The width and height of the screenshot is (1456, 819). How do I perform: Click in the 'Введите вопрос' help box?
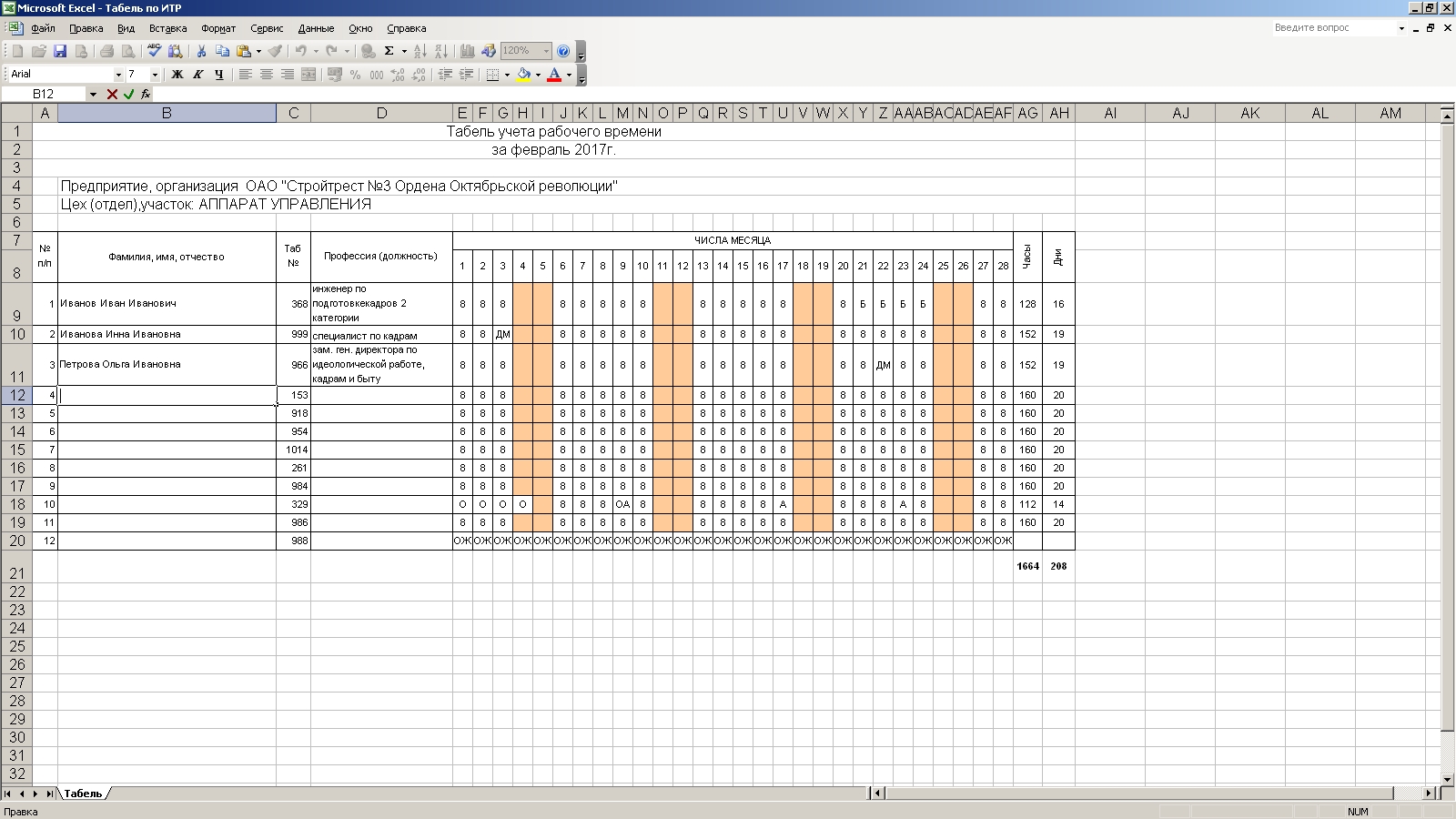pos(1334,28)
